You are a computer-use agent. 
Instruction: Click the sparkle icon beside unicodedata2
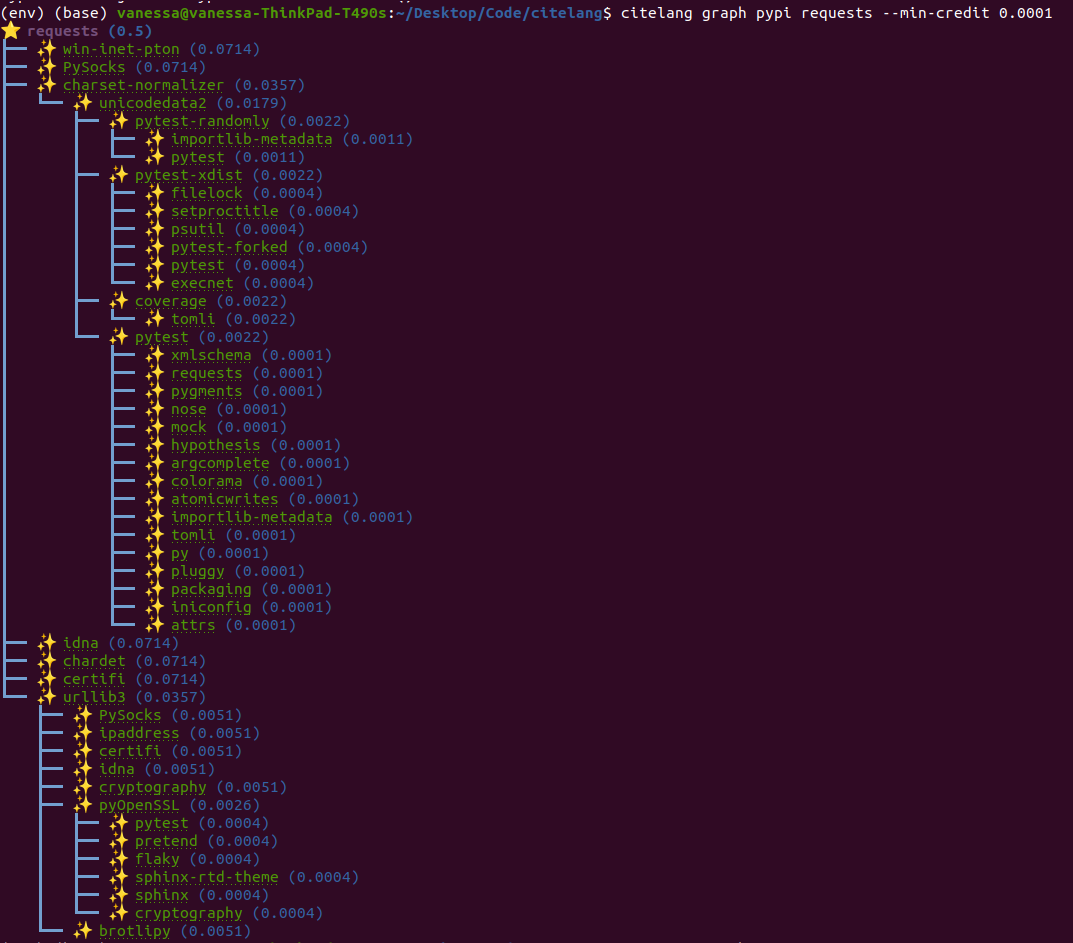click(83, 103)
